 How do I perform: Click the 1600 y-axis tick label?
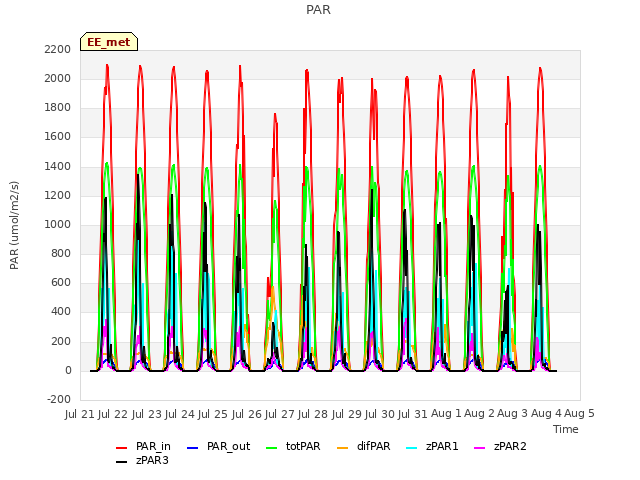(58, 137)
